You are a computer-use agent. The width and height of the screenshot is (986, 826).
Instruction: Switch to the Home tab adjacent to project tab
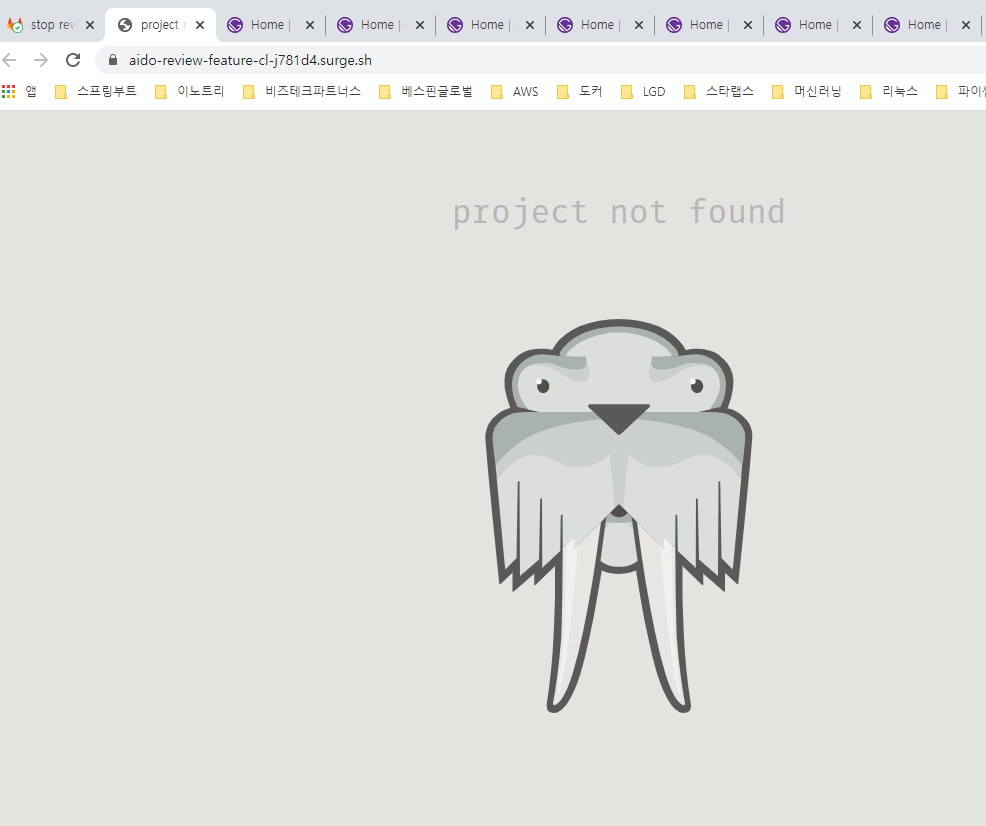(270, 25)
